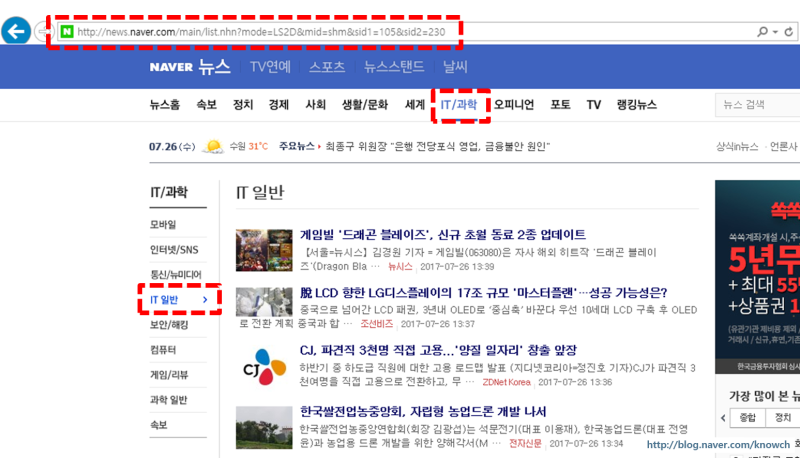
Task: Select the 종합 tab in ranking box
Action: (x=747, y=418)
